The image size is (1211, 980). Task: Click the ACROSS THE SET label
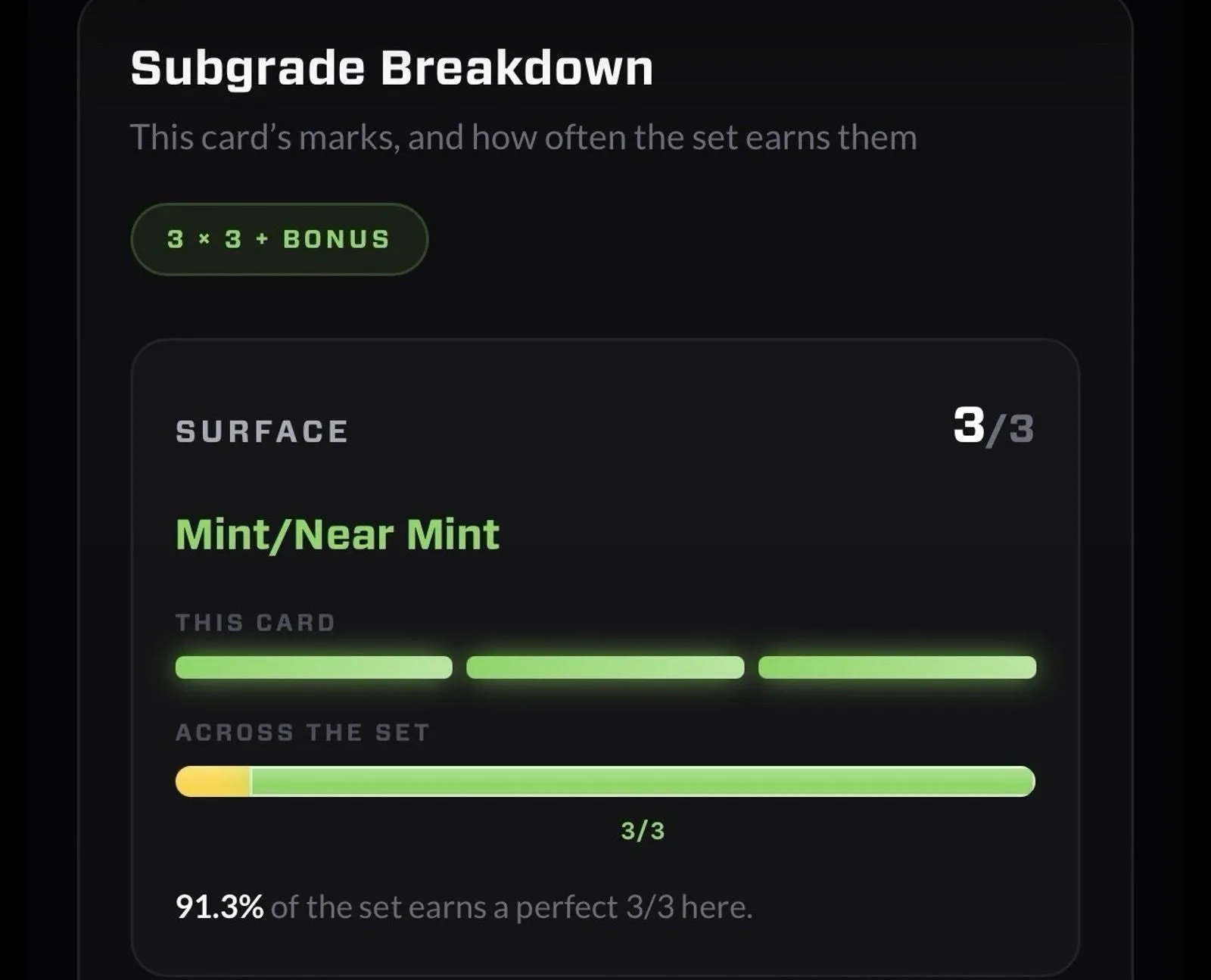click(303, 733)
